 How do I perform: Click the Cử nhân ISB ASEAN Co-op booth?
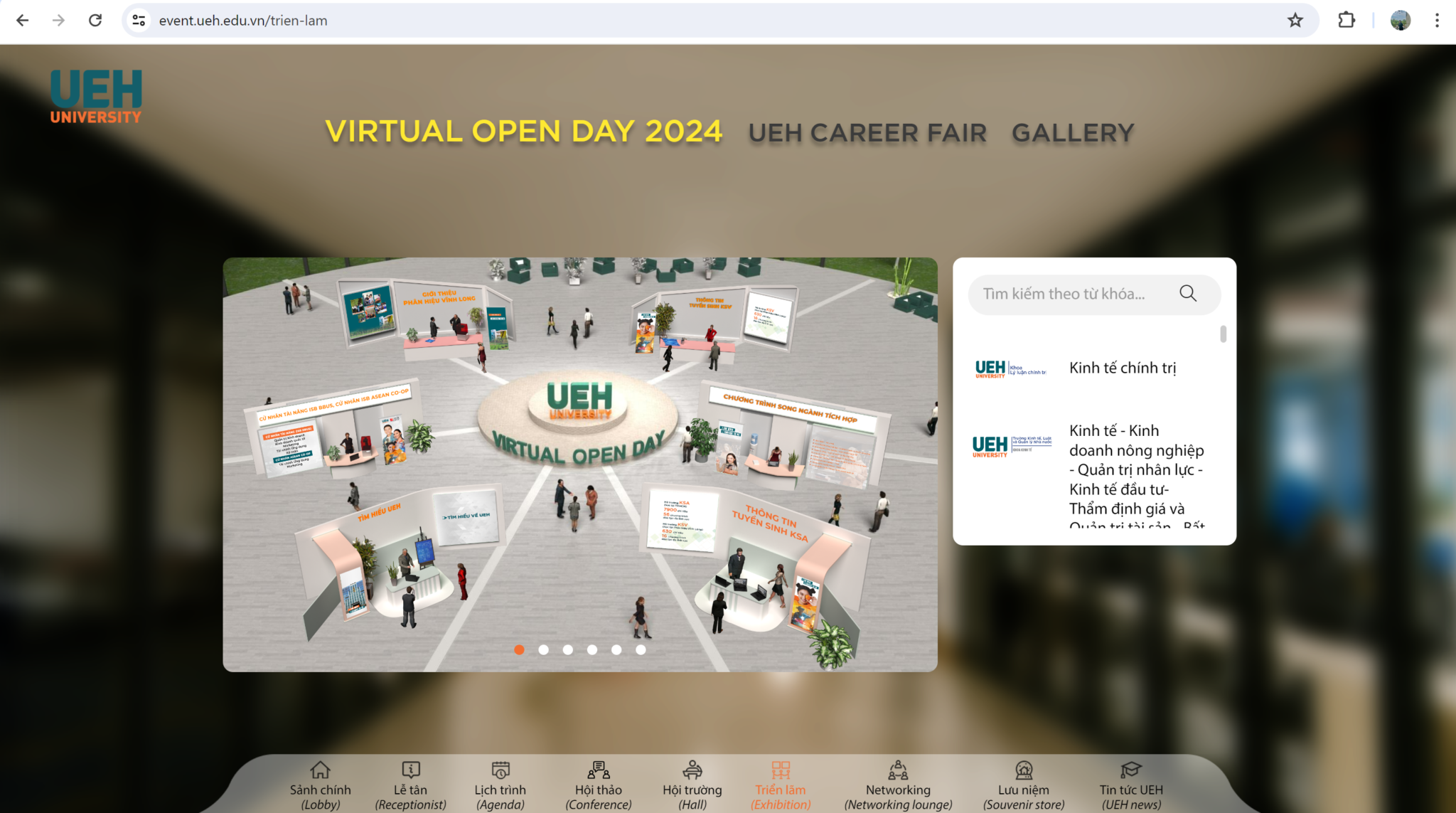click(334, 428)
